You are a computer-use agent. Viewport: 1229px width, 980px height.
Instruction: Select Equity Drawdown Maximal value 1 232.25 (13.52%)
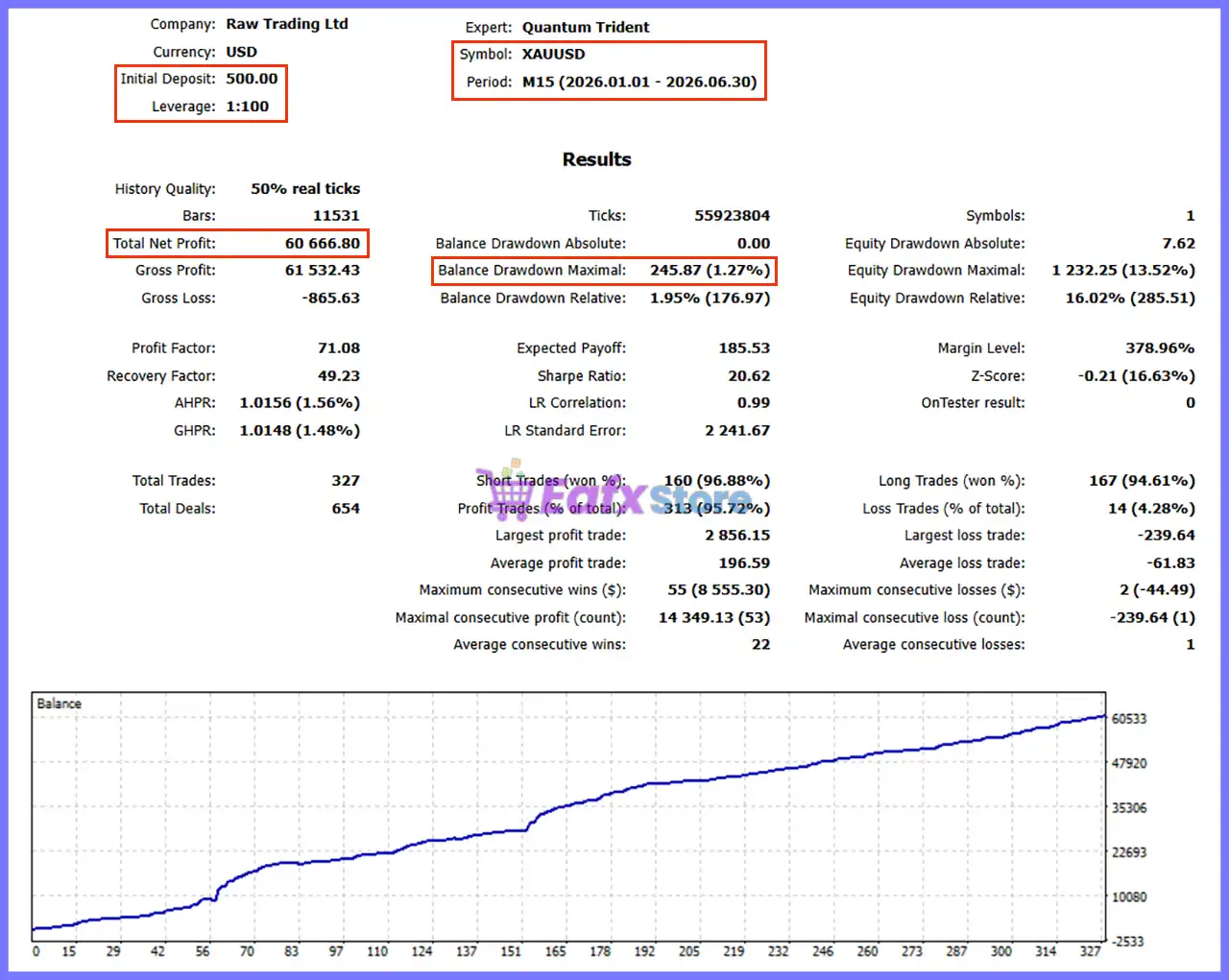tap(1123, 271)
